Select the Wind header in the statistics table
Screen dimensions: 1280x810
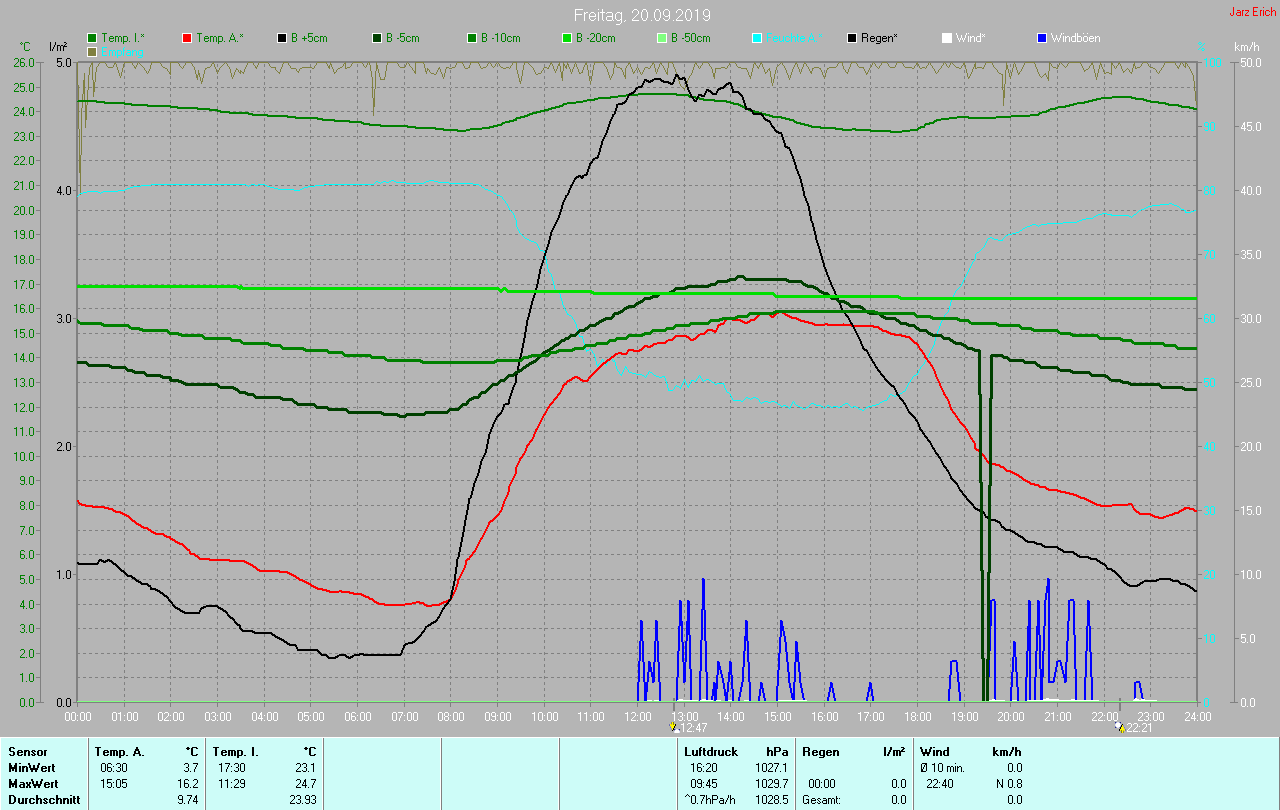point(934,751)
